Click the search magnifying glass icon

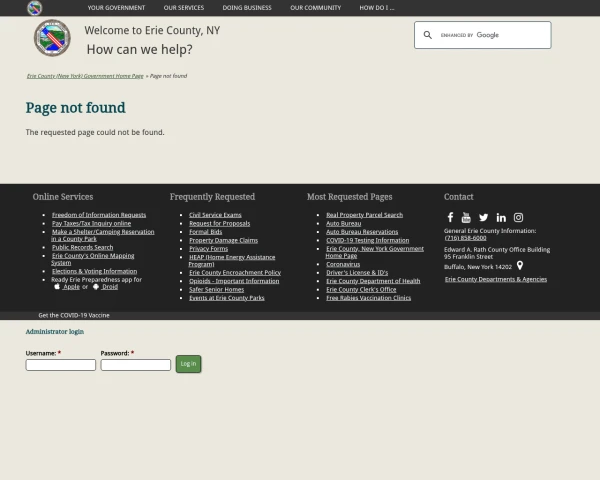(428, 35)
